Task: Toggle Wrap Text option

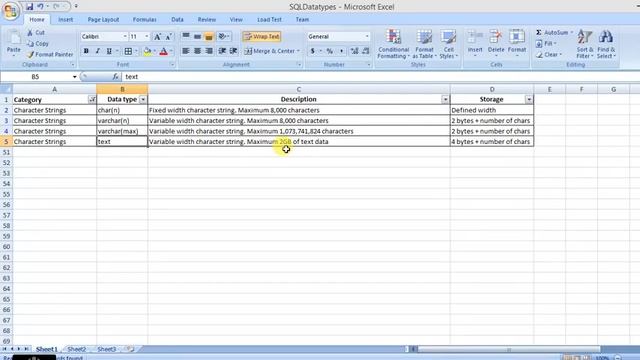Action: [x=262, y=36]
